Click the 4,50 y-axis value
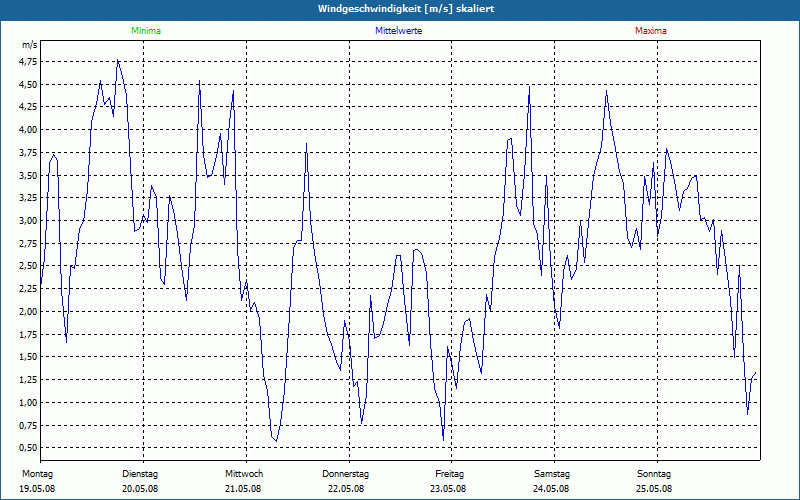 [29, 84]
